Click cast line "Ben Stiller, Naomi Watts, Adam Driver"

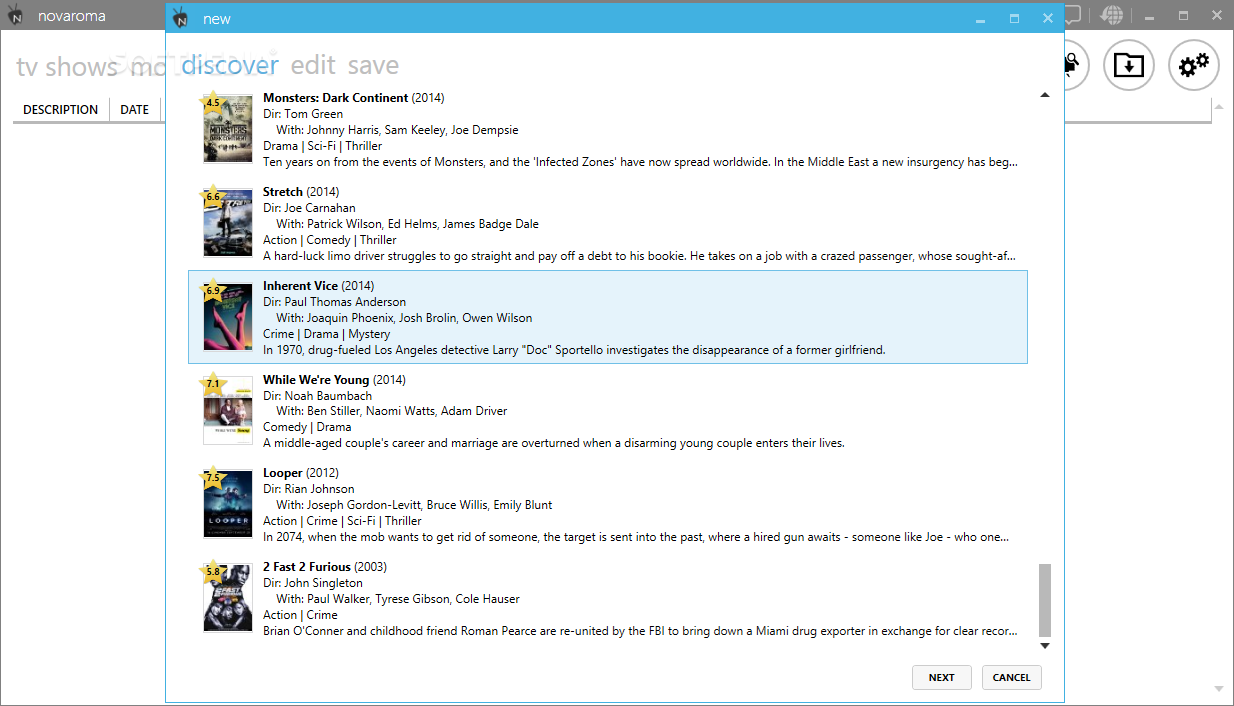coord(407,411)
